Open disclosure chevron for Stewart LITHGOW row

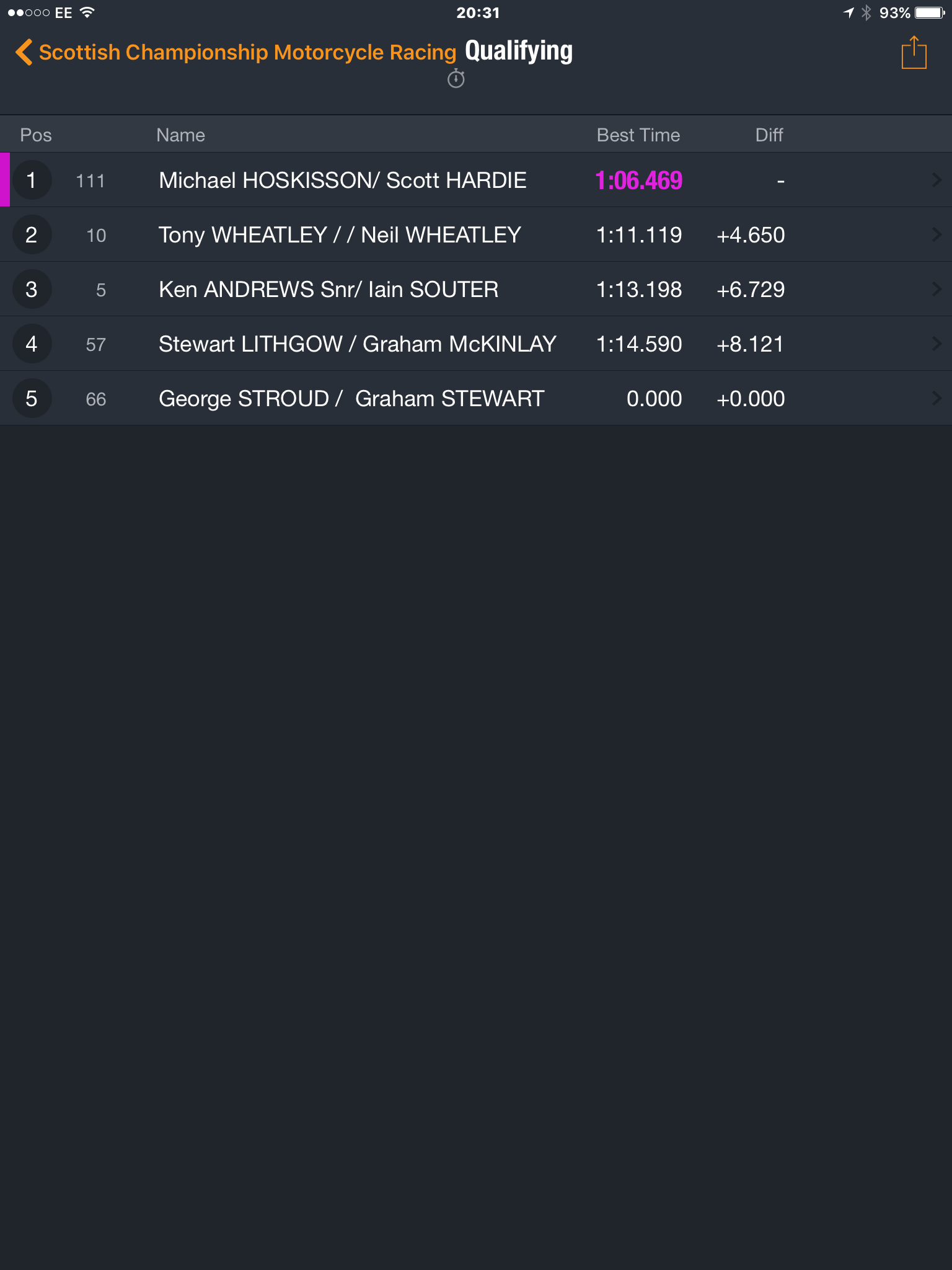point(937,344)
